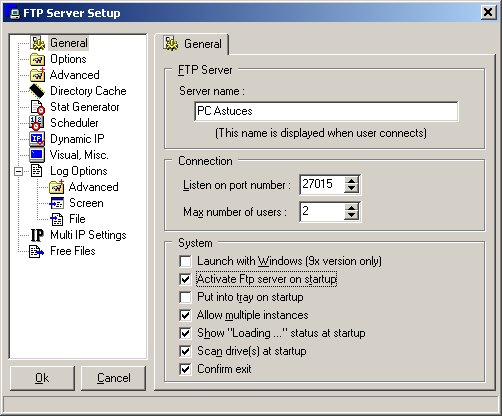Click the Ok button
Image resolution: width=502 pixels, height=416 pixels.
click(x=42, y=378)
